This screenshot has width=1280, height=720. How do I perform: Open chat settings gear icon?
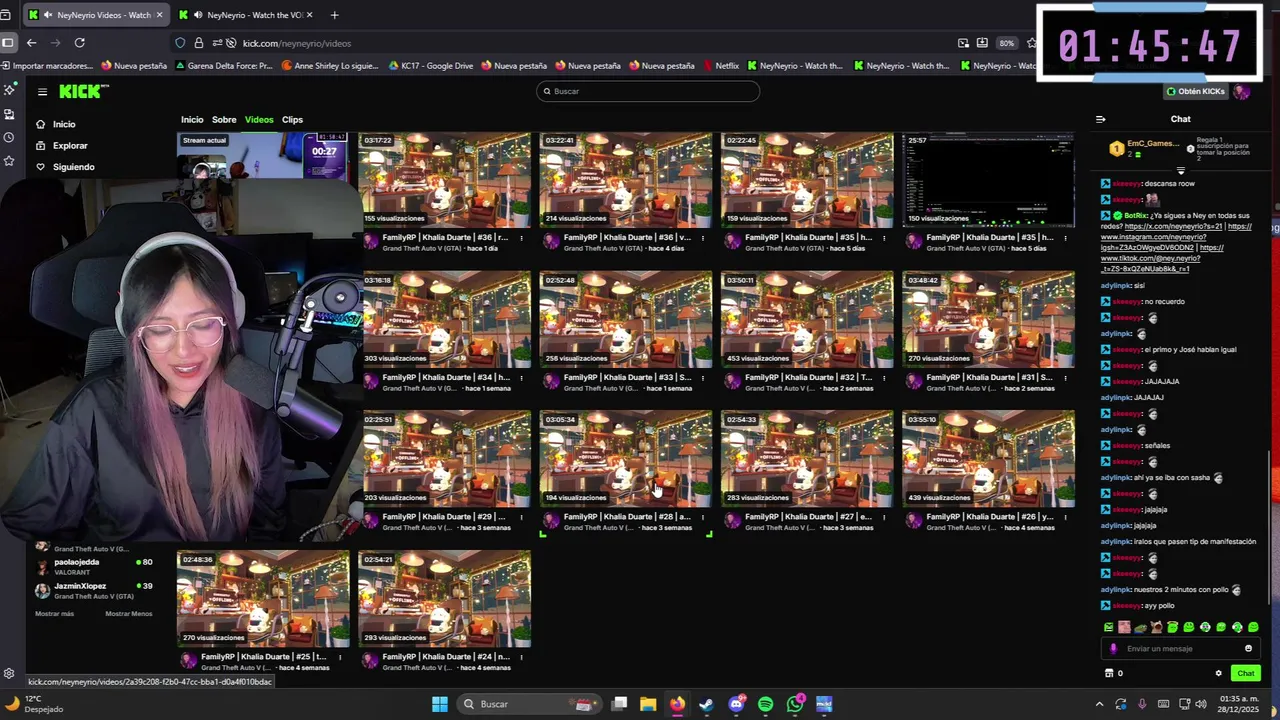point(1218,673)
